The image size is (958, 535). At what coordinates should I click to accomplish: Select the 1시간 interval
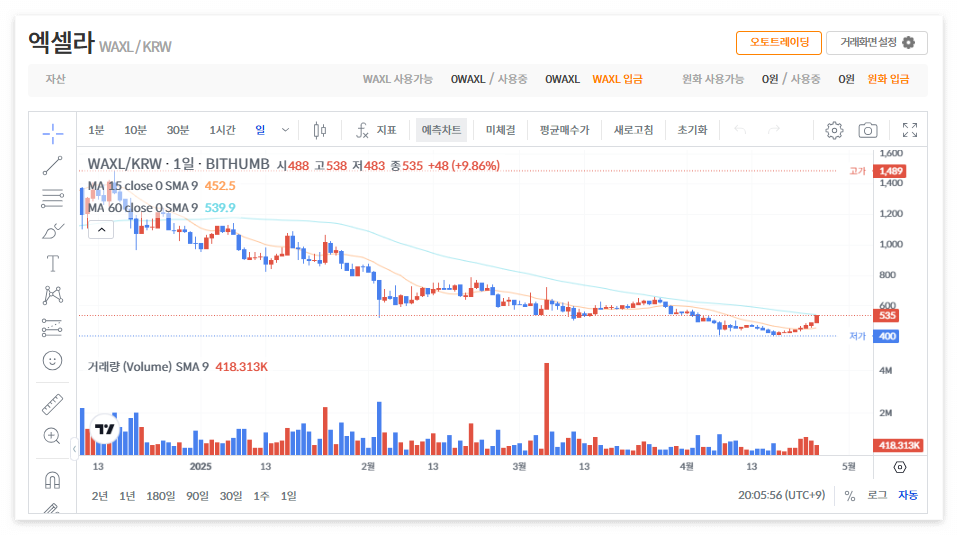click(222, 130)
